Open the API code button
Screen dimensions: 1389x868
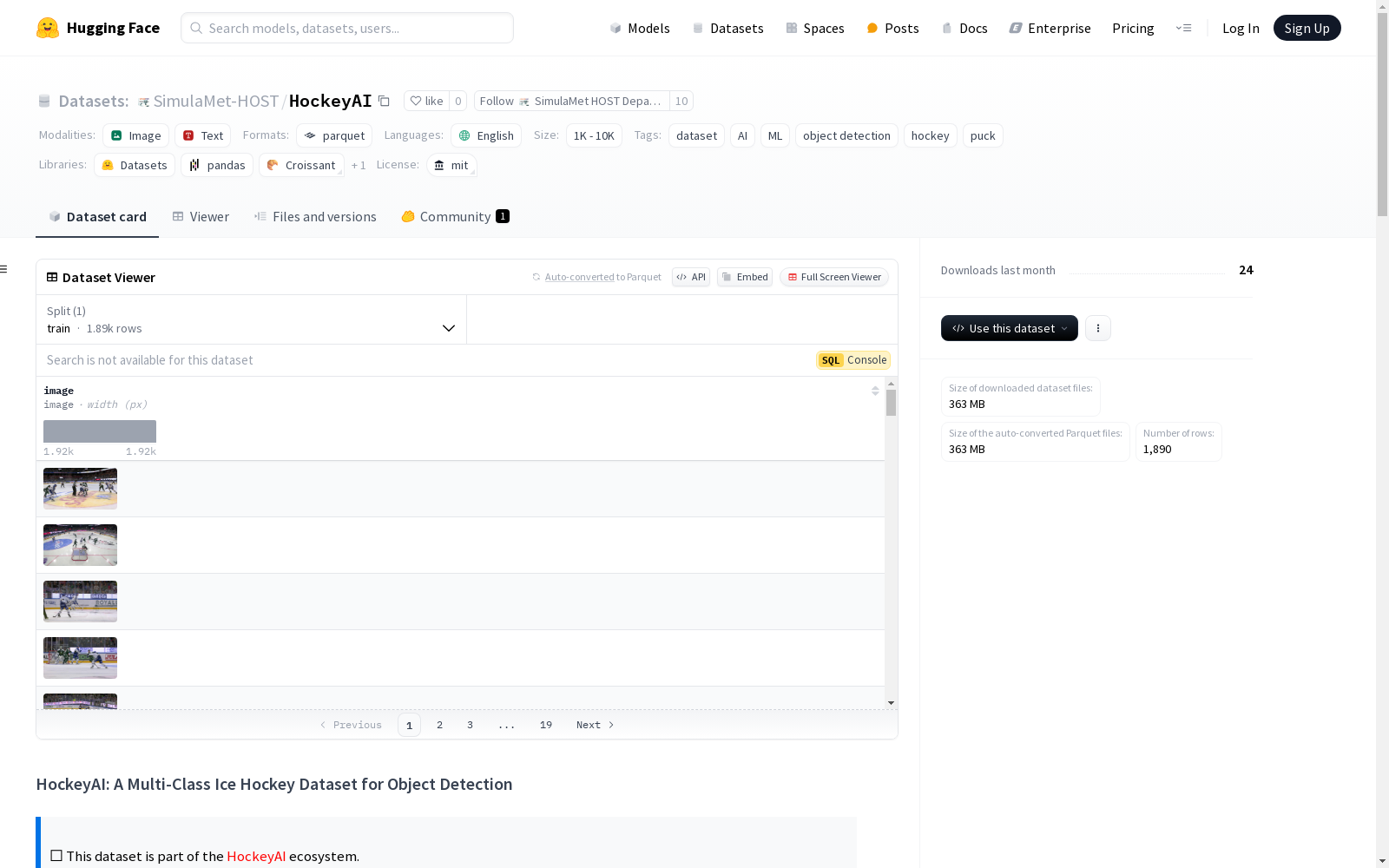691,277
